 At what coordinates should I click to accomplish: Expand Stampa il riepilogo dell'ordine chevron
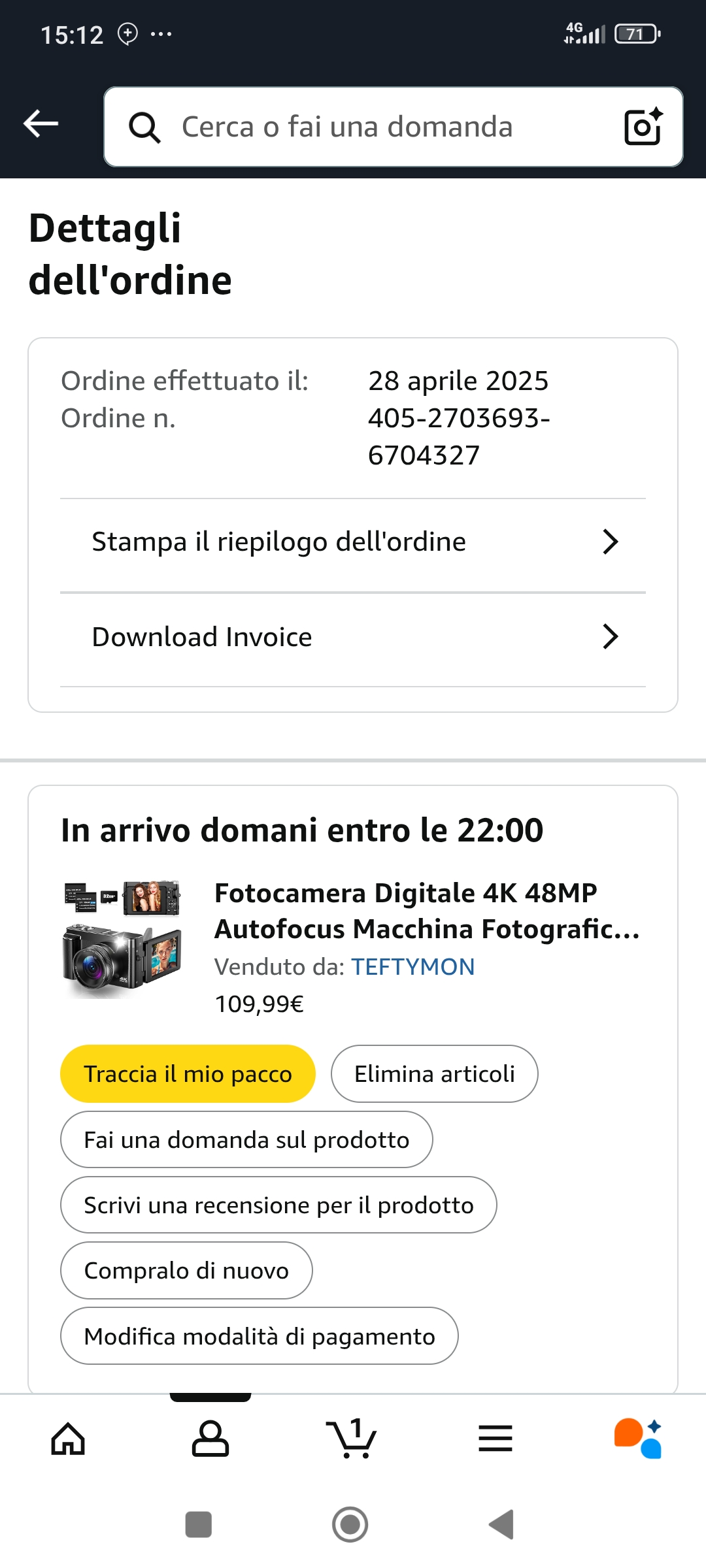coord(610,542)
